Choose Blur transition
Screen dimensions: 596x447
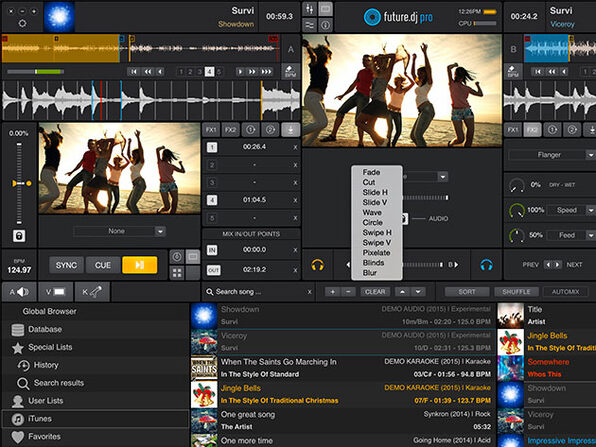click(x=370, y=273)
